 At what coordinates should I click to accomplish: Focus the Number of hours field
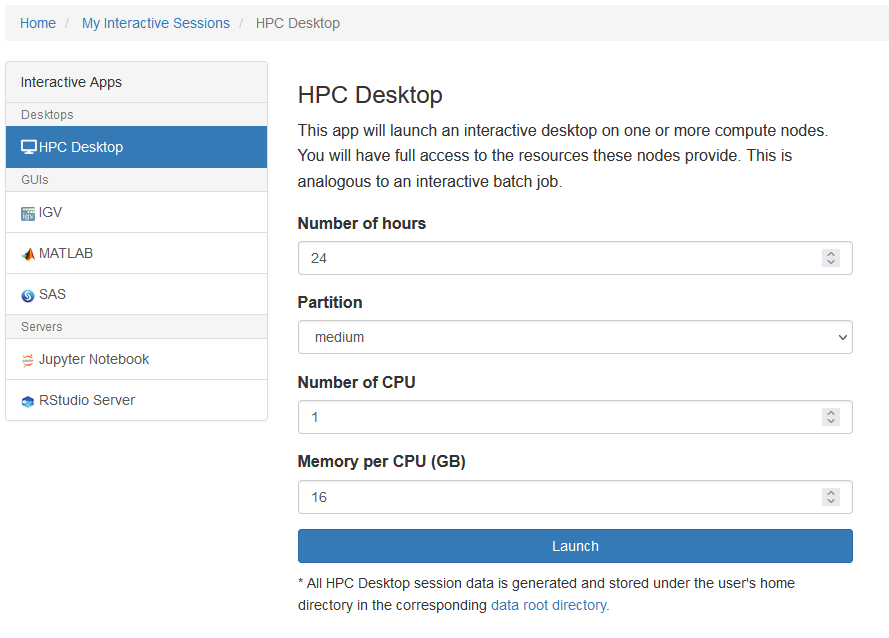[560, 258]
